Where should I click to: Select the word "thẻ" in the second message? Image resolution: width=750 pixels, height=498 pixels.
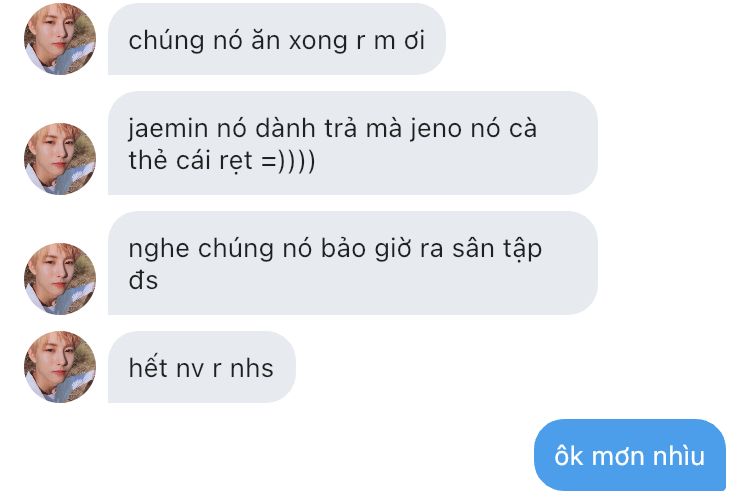click(148, 160)
